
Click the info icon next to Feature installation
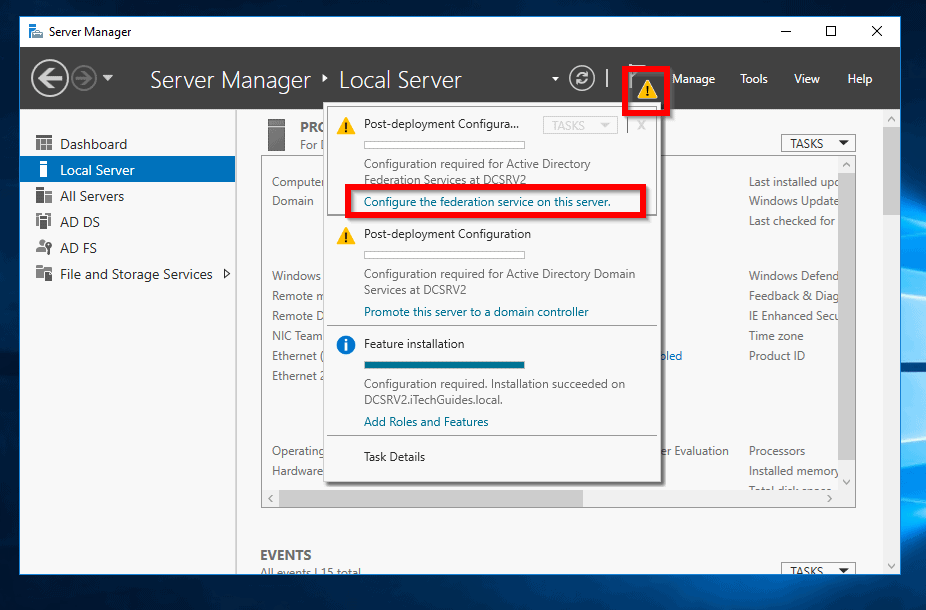pos(345,344)
